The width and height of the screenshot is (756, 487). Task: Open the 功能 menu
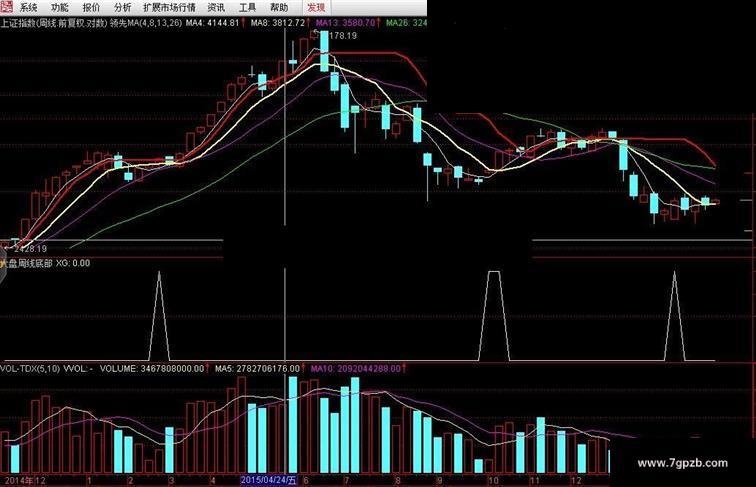pos(60,7)
